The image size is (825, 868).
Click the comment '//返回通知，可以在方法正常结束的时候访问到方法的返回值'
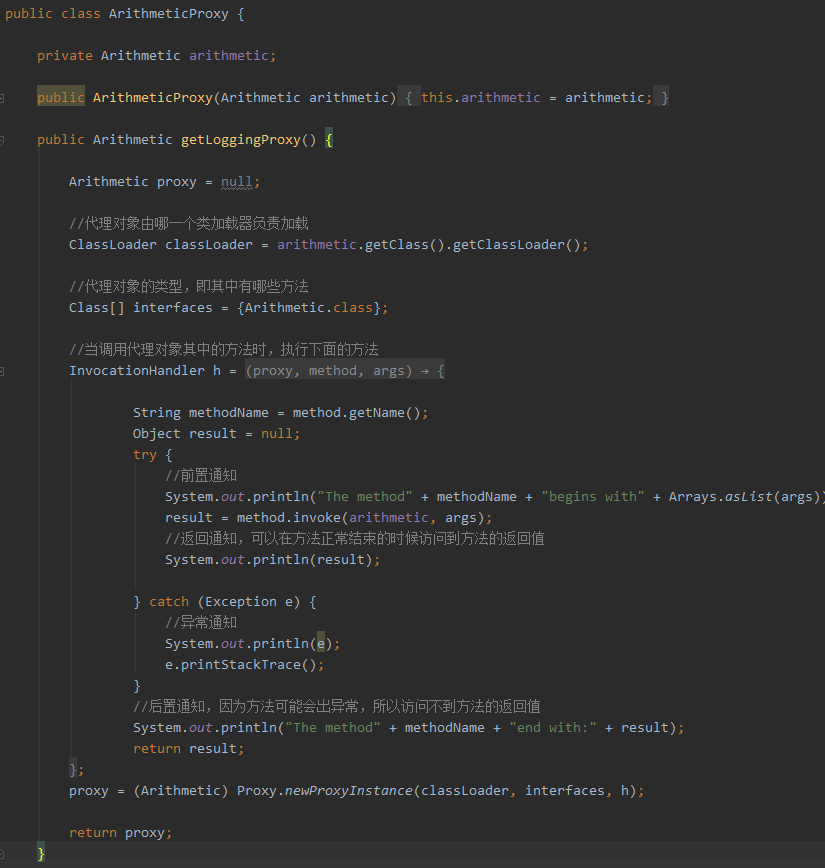pos(354,539)
